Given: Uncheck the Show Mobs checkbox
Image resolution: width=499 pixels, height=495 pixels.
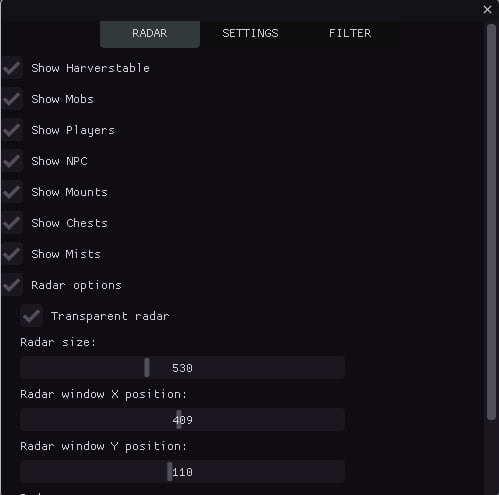Looking at the screenshot, I should tap(12, 99).
